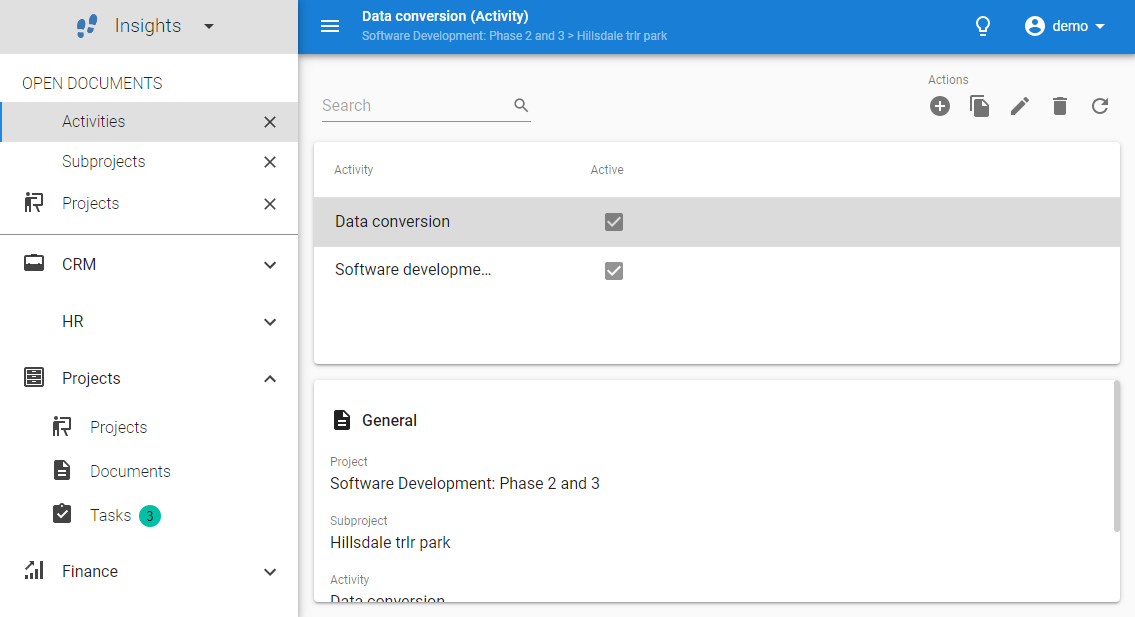The image size is (1135, 617).
Task: Open Documents submenu item
Action: (x=130, y=471)
